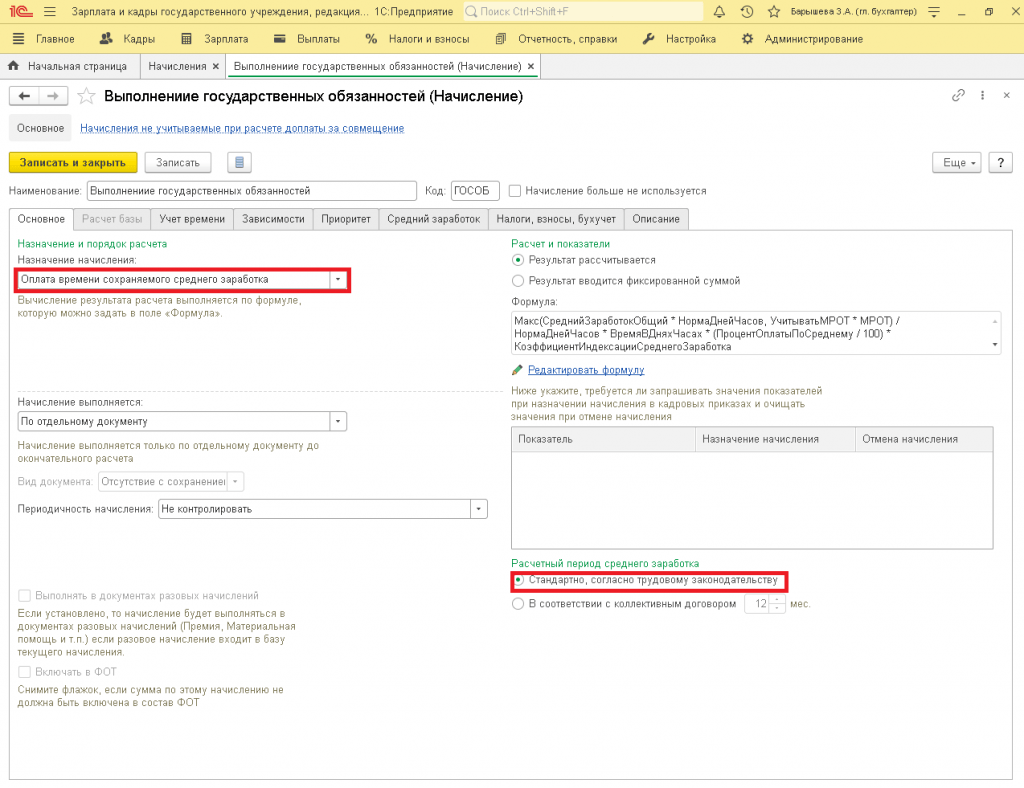
Task: Click the back navigation arrow
Action: tap(24, 96)
